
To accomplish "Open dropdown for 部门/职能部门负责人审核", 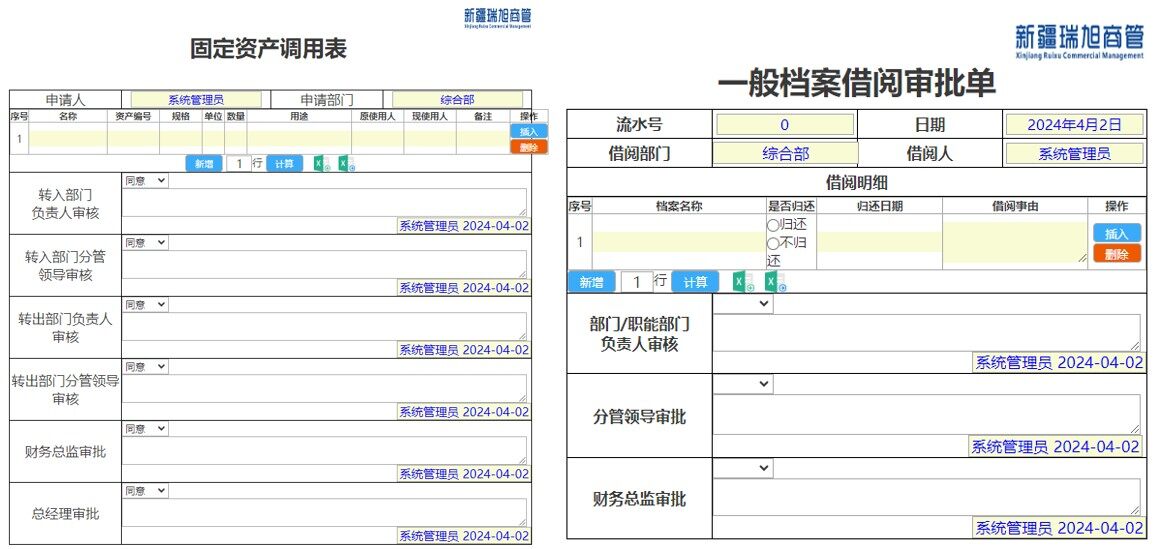I will pyautogui.click(x=743, y=304).
